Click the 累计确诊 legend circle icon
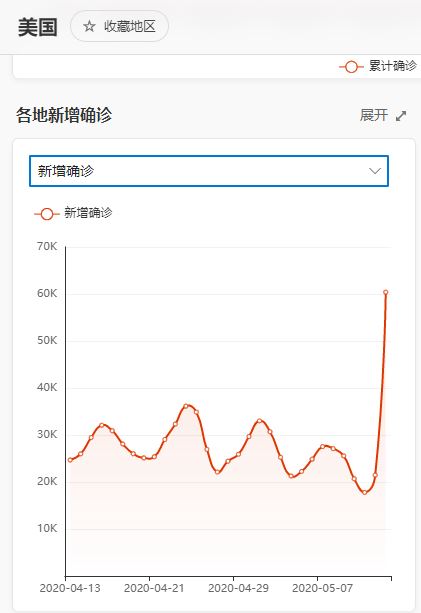 coord(351,67)
